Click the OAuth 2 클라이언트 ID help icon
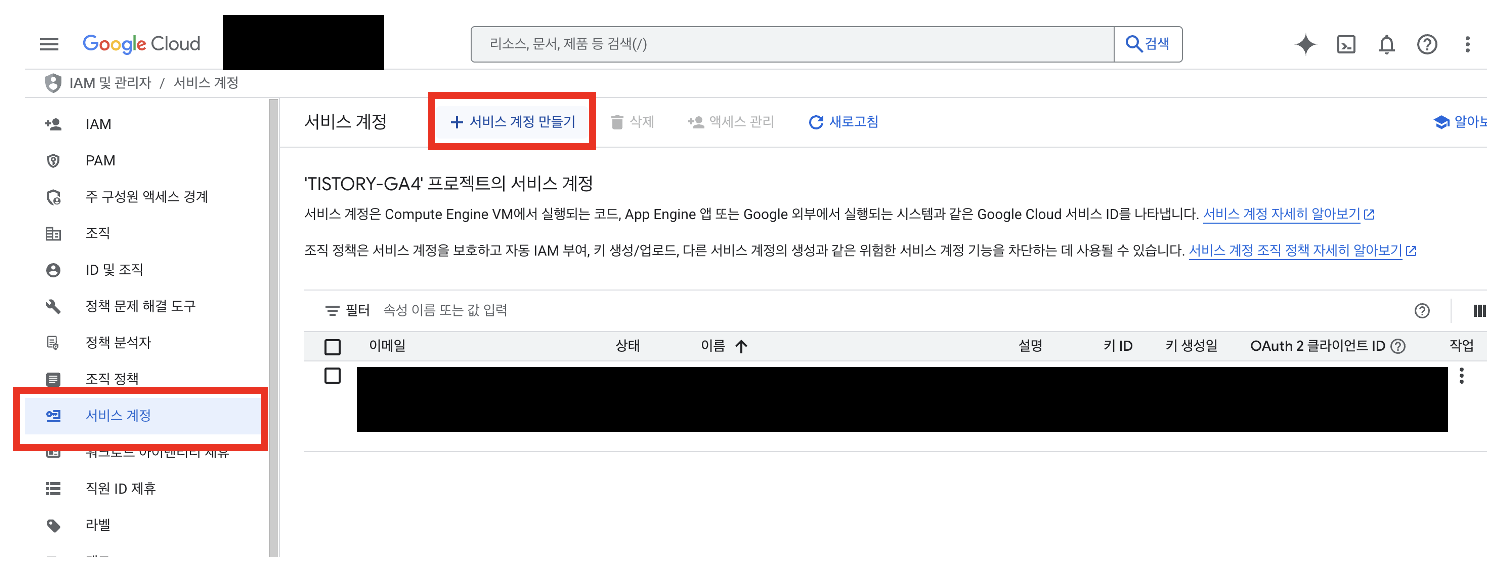Image resolution: width=1492 pixels, height=564 pixels. tap(1398, 346)
